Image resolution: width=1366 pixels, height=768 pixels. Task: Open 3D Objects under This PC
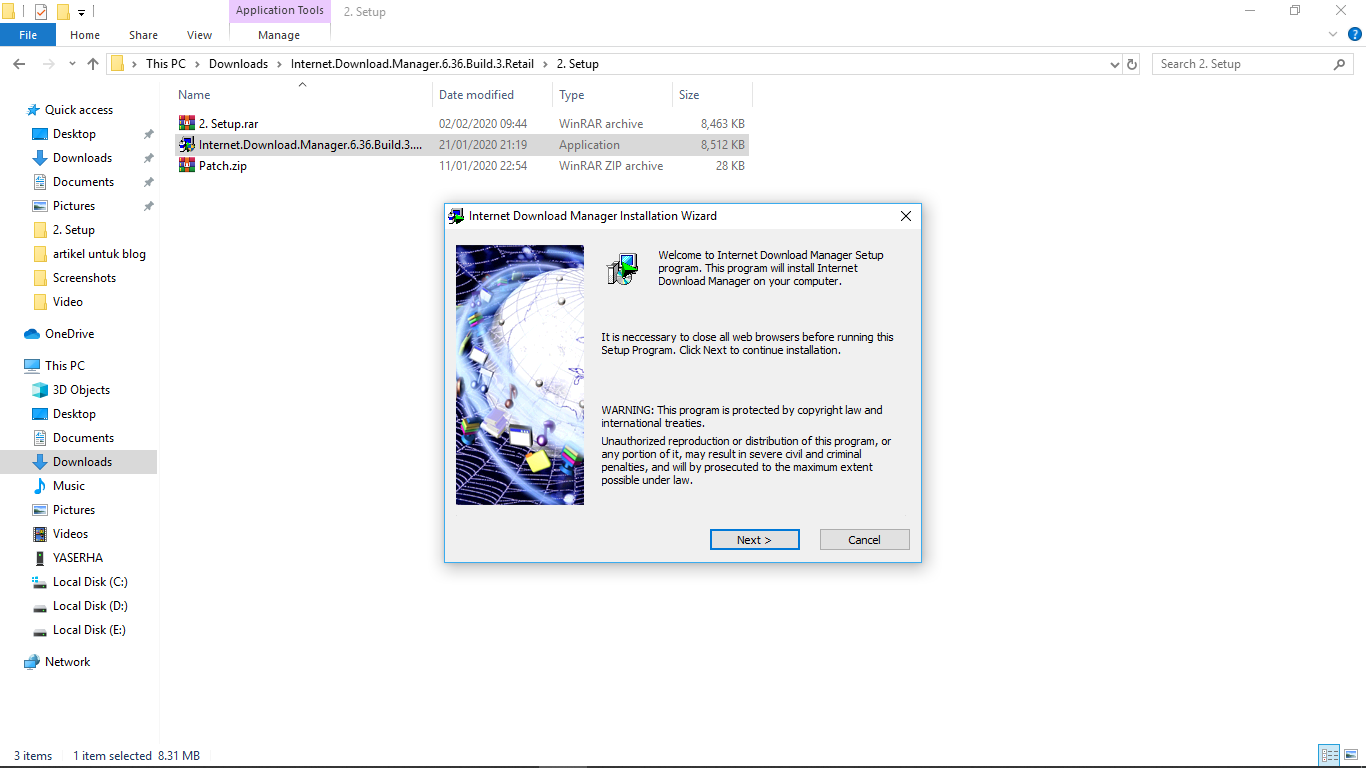82,390
